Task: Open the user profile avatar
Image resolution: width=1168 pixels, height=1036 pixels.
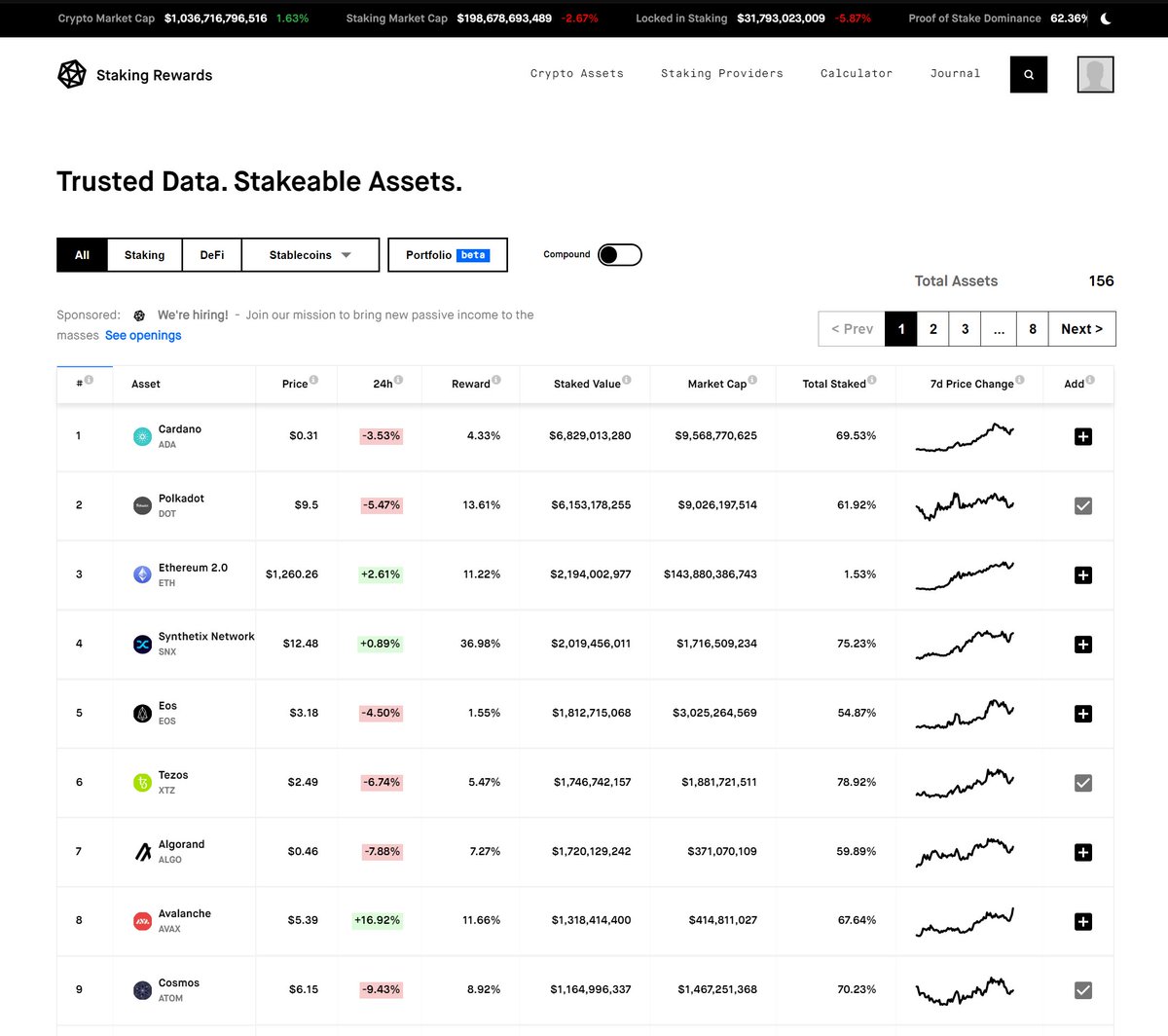Action: click(1096, 74)
